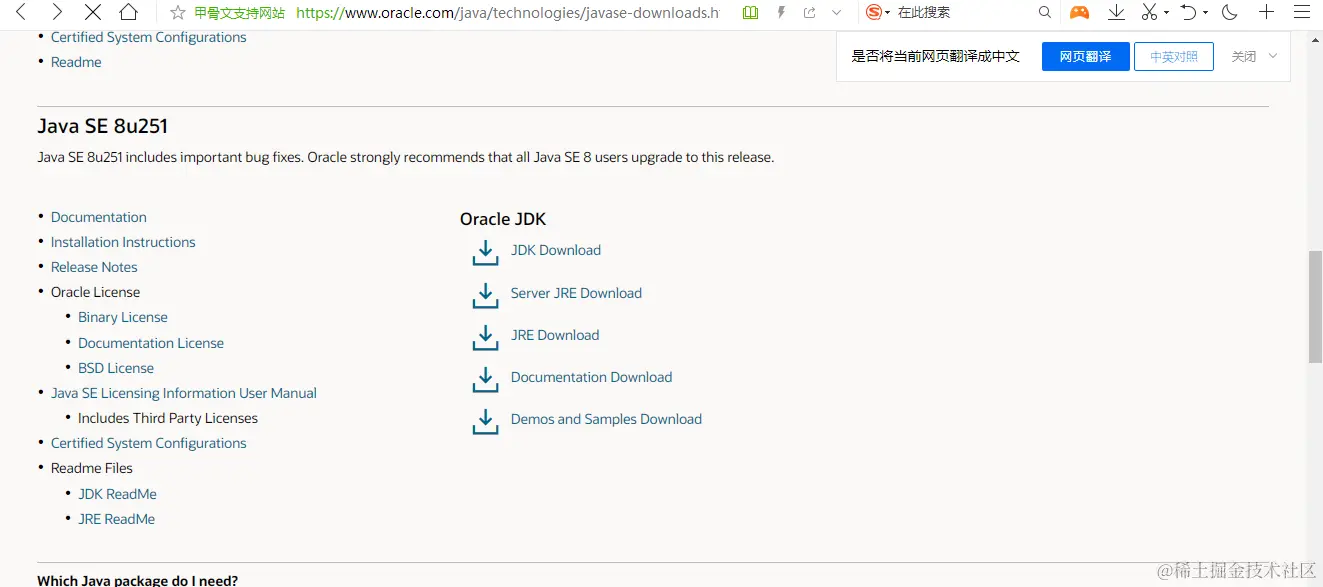The image size is (1323, 587).
Task: Click the Documentation Download arrow icon
Action: [485, 379]
